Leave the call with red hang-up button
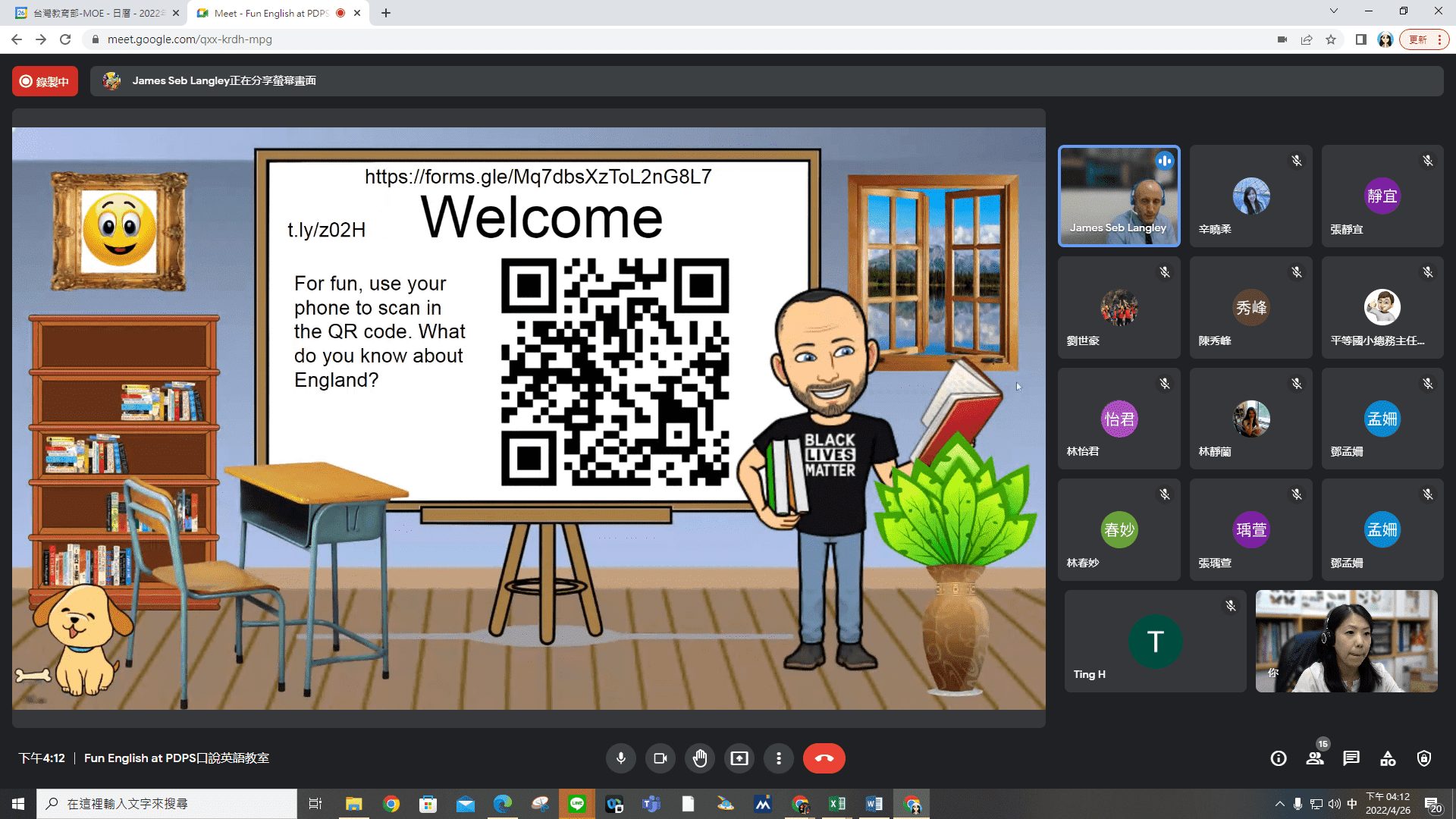This screenshot has width=1456, height=819. pos(824,758)
